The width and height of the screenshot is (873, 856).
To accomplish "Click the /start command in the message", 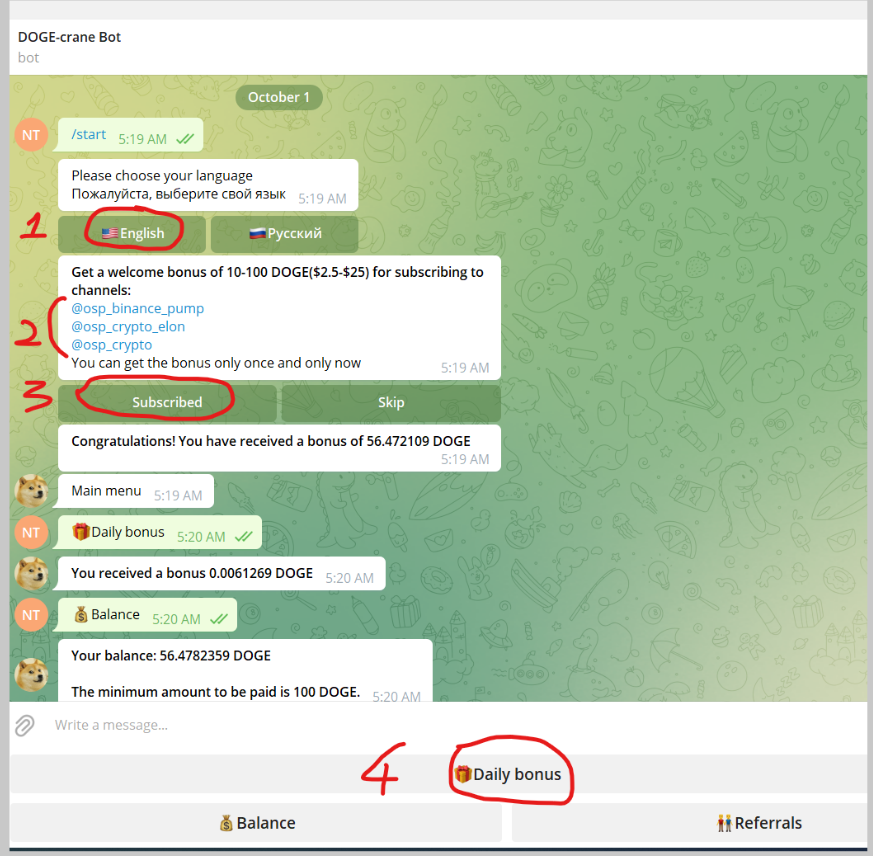I will tap(89, 134).
